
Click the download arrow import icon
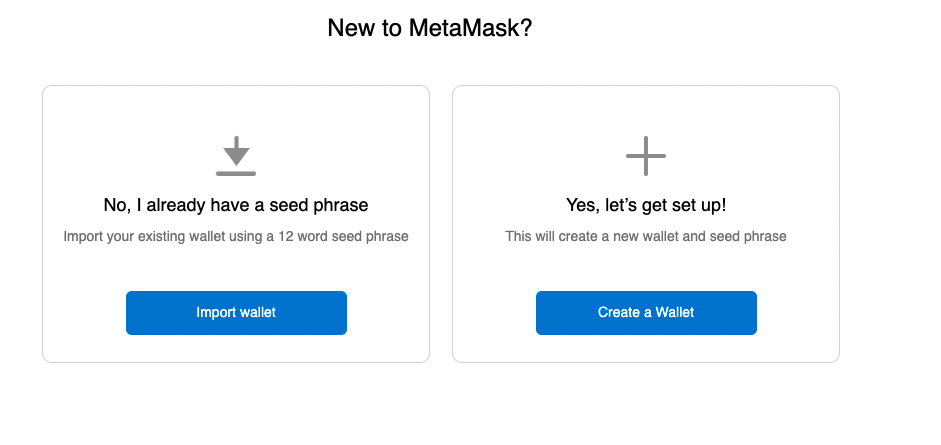point(236,150)
